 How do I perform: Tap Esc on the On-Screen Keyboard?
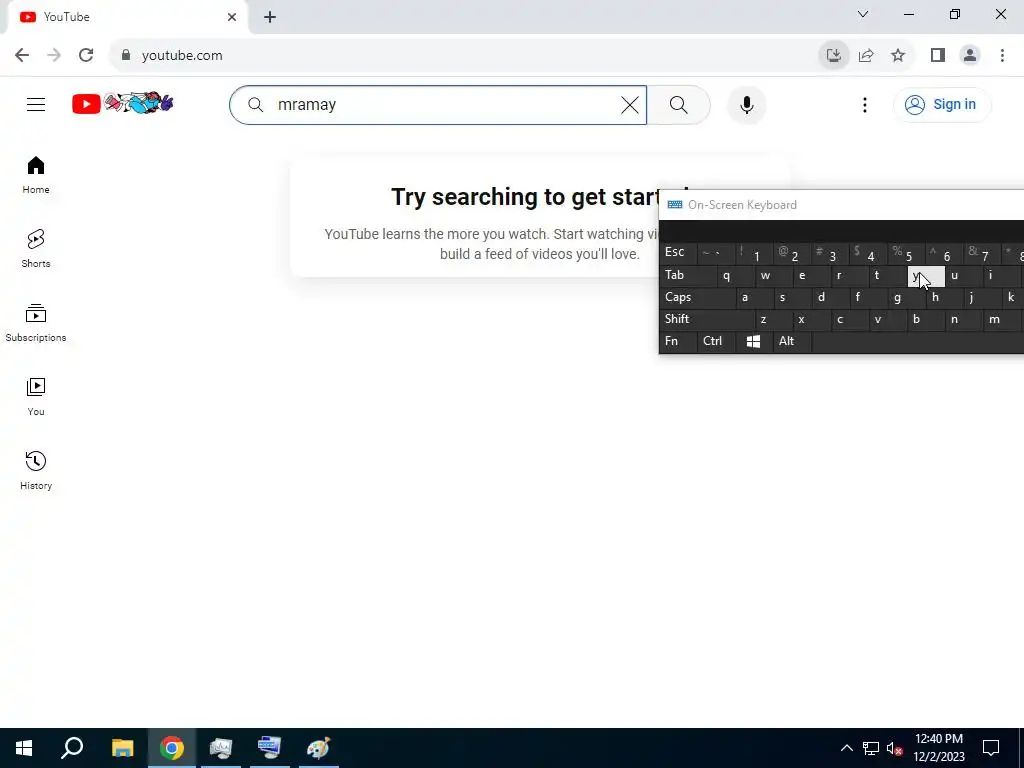click(678, 253)
